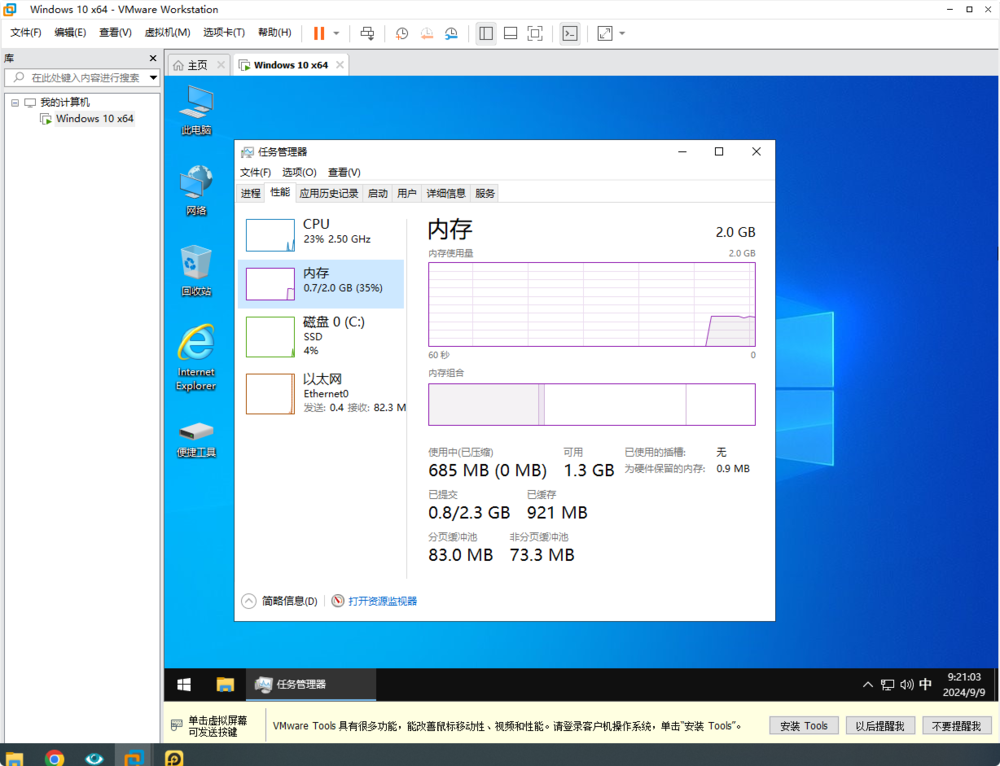The image size is (1000, 766).
Task: Toggle console view mode in the toolbar
Action: click(569, 33)
